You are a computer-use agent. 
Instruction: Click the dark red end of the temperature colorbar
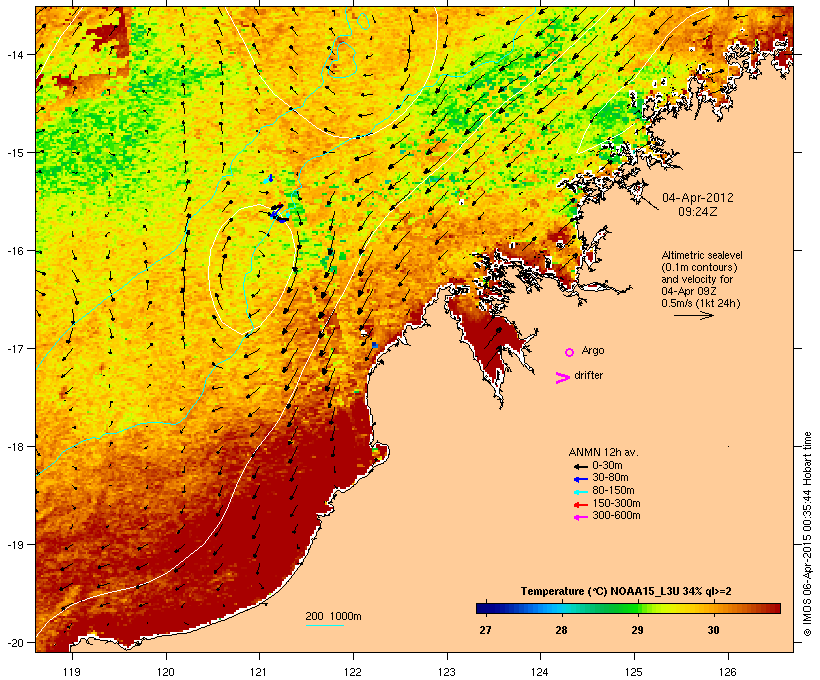click(774, 608)
